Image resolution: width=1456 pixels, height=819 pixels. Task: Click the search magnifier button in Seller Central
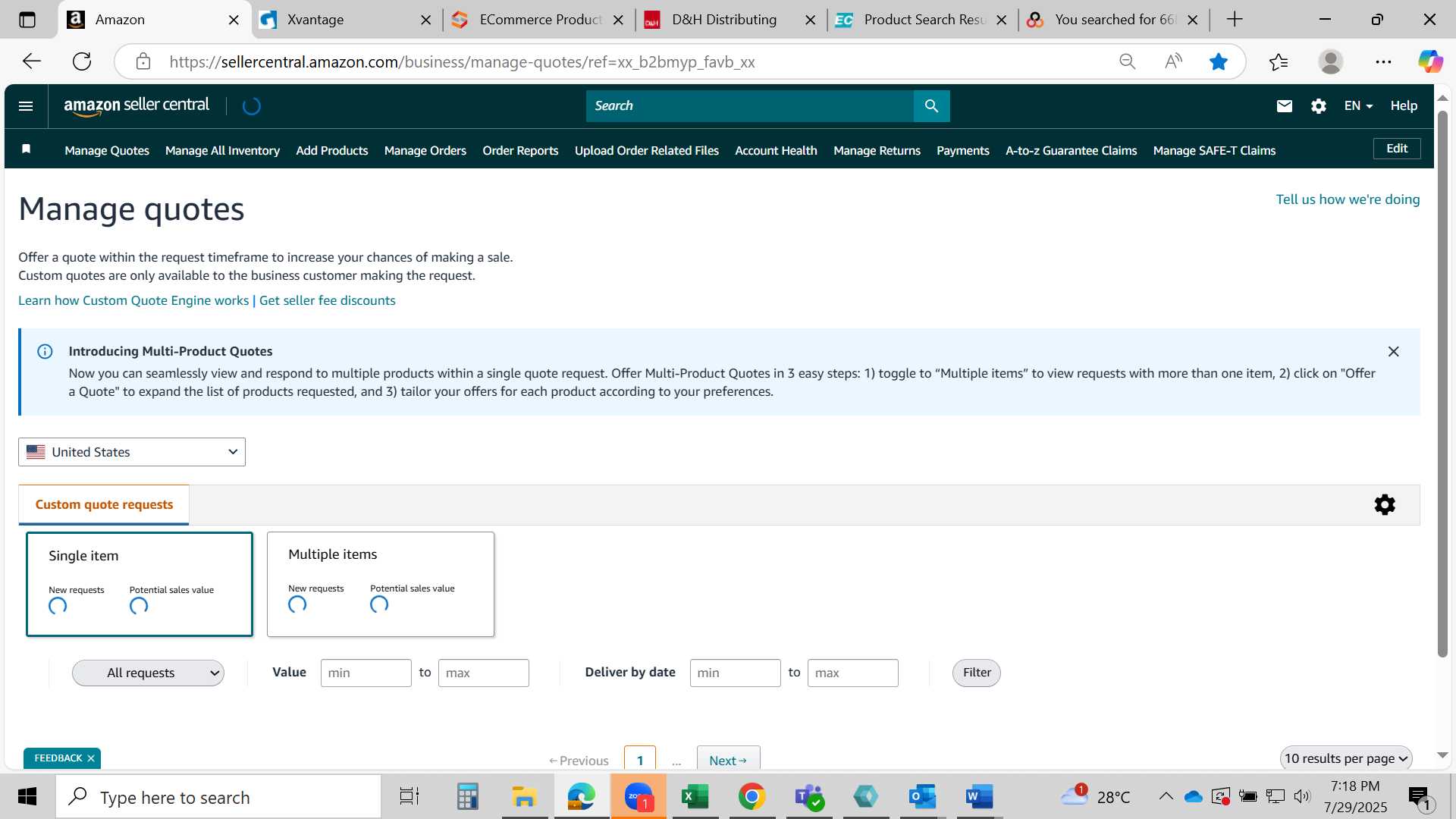point(931,106)
